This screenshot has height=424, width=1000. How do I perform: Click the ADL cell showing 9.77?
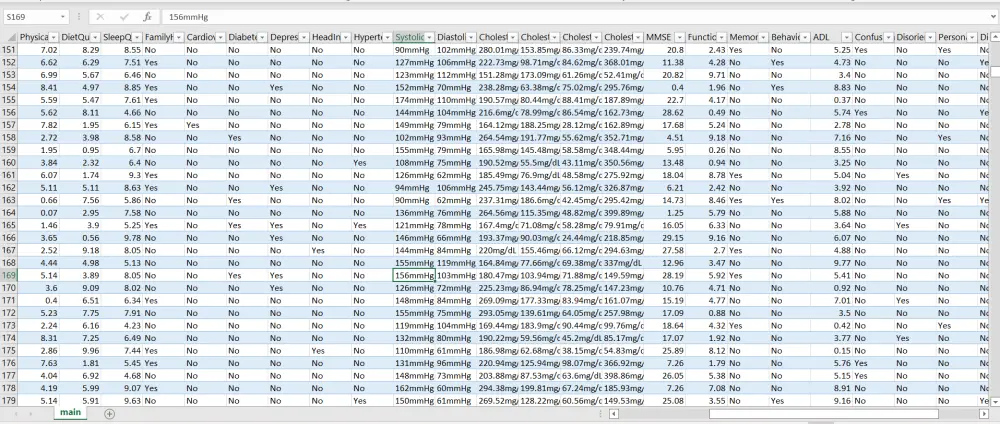(832, 263)
